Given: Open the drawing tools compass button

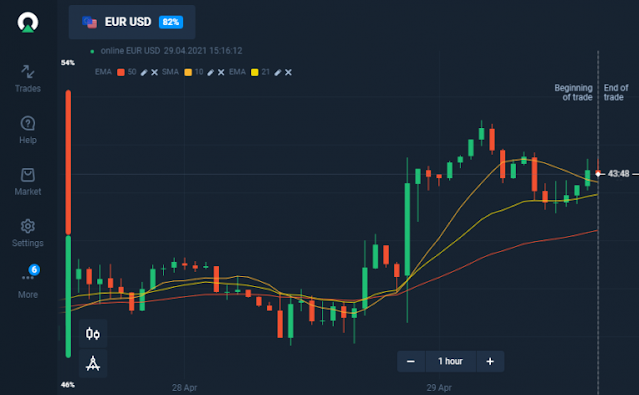Looking at the screenshot, I should 93,363.
